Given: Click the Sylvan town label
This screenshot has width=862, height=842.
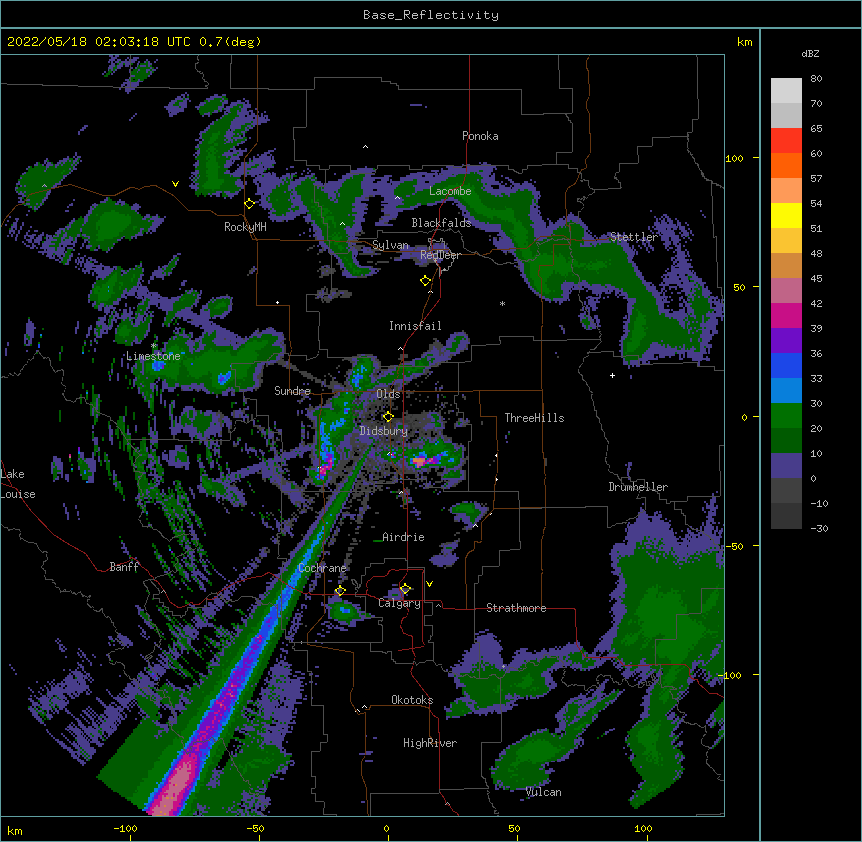Looking at the screenshot, I should click(390, 245).
